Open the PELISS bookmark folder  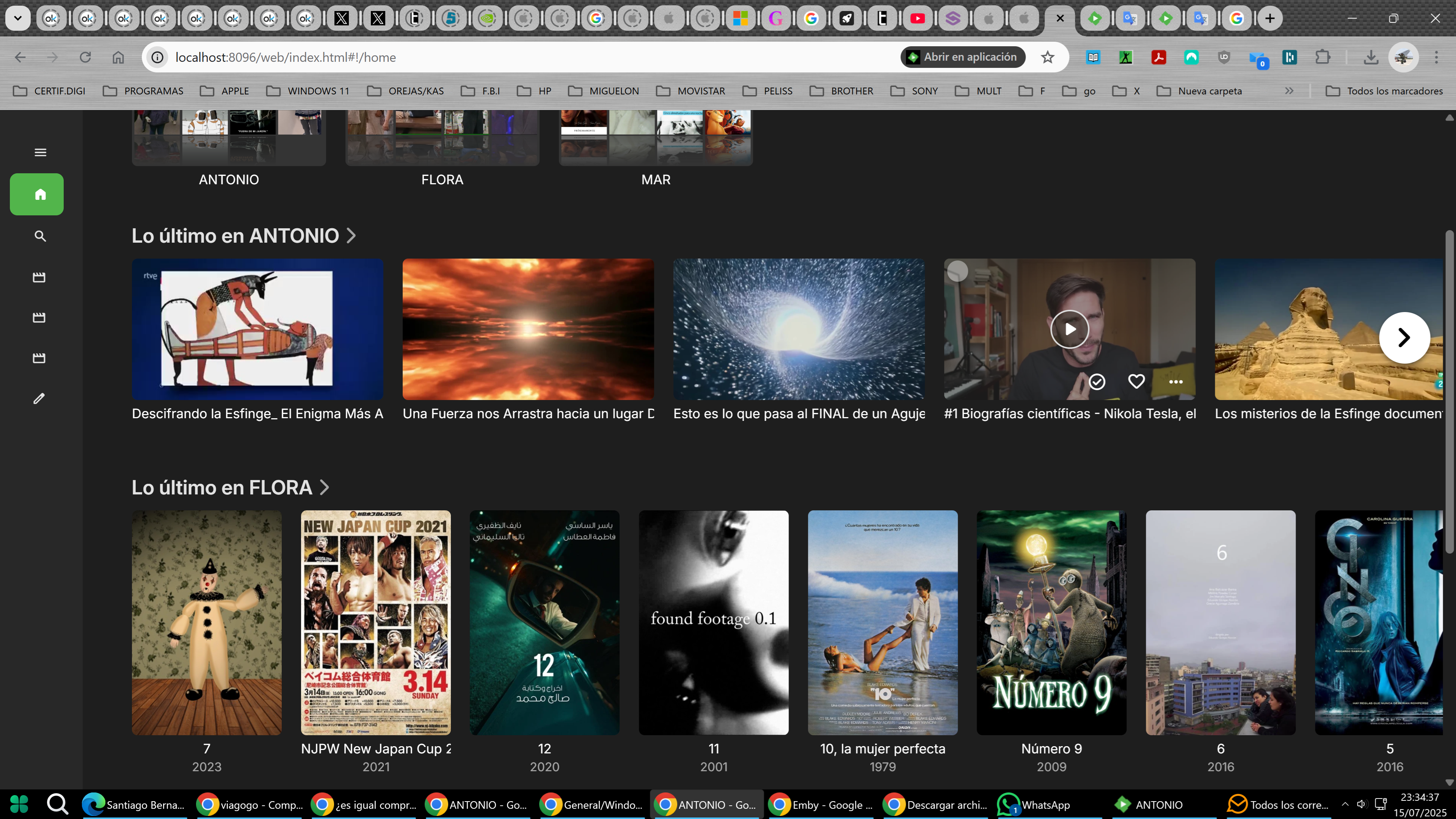[x=767, y=91]
